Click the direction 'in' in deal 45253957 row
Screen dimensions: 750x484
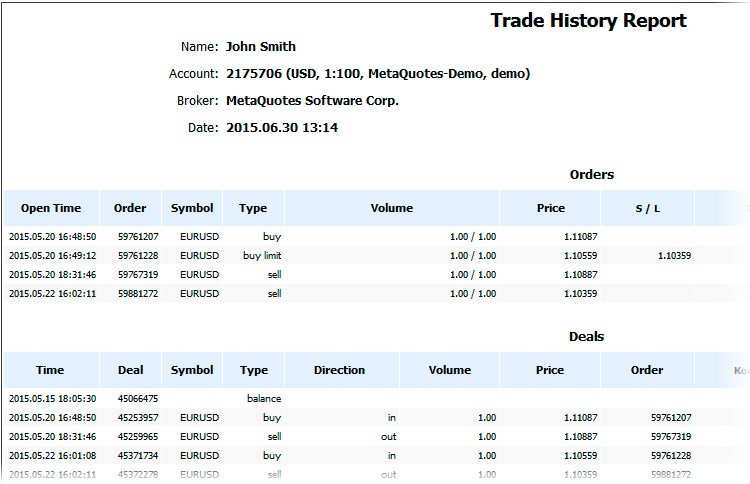coord(392,418)
